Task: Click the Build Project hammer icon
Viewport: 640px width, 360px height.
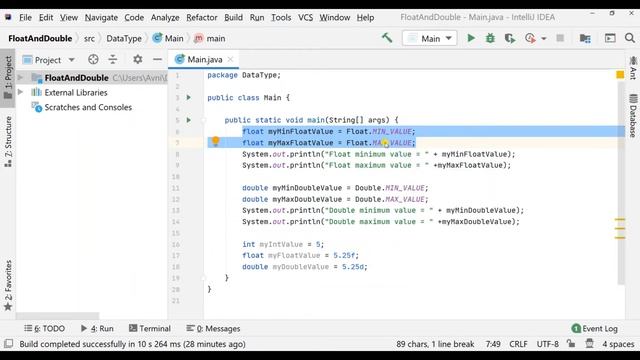Action: (x=387, y=38)
